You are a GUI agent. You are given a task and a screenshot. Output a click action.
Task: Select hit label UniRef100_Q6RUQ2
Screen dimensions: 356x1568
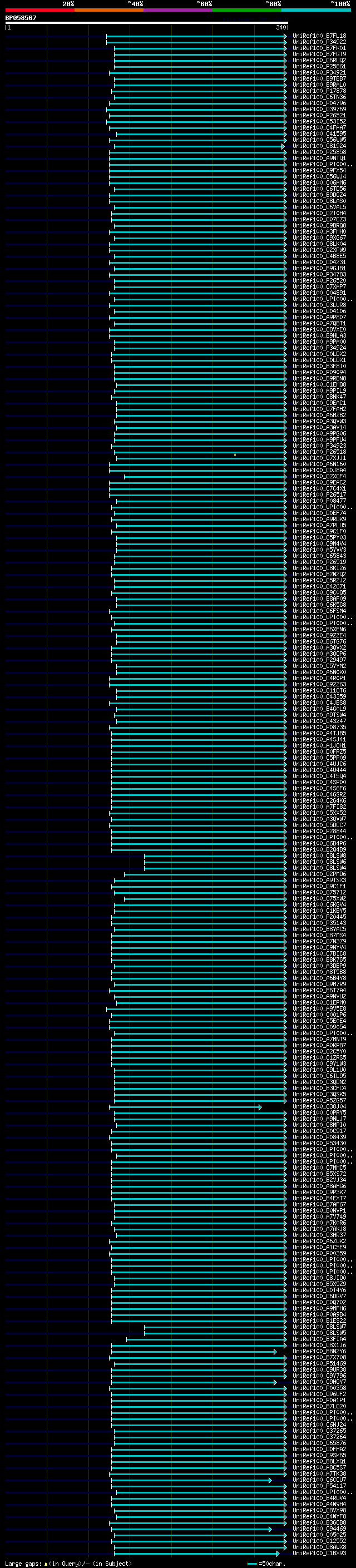point(319,60)
